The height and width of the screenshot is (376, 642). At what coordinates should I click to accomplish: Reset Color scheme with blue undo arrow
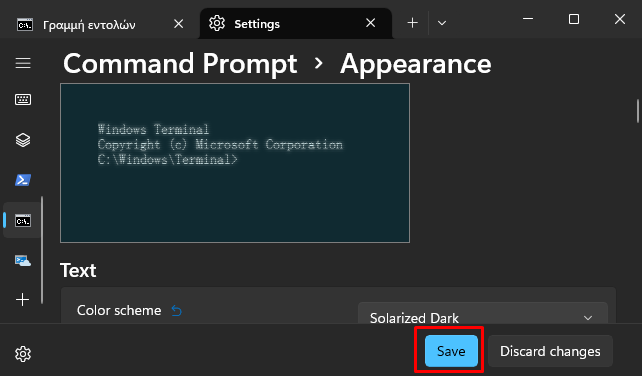coord(176,311)
